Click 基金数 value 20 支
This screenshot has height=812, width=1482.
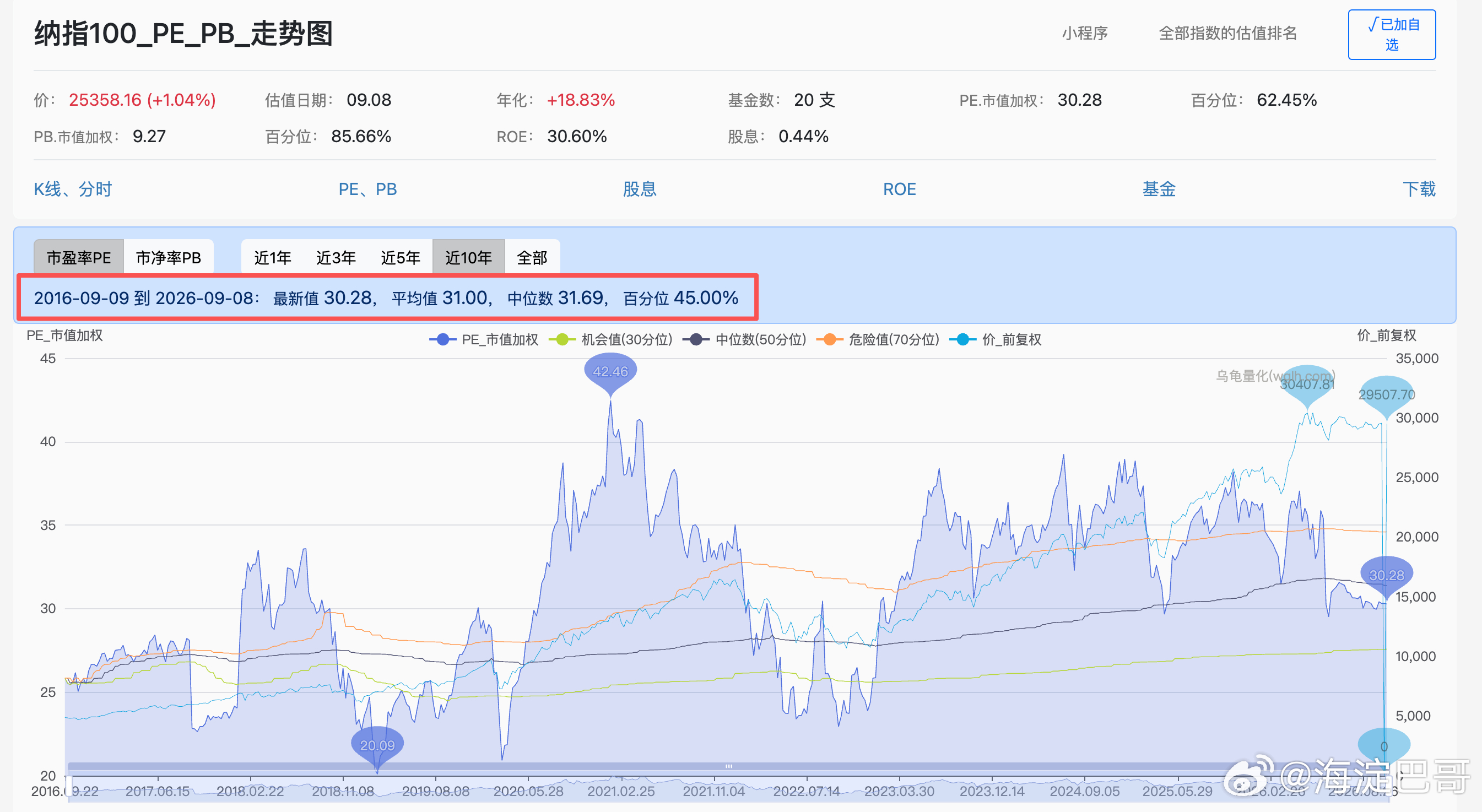pyautogui.click(x=814, y=100)
